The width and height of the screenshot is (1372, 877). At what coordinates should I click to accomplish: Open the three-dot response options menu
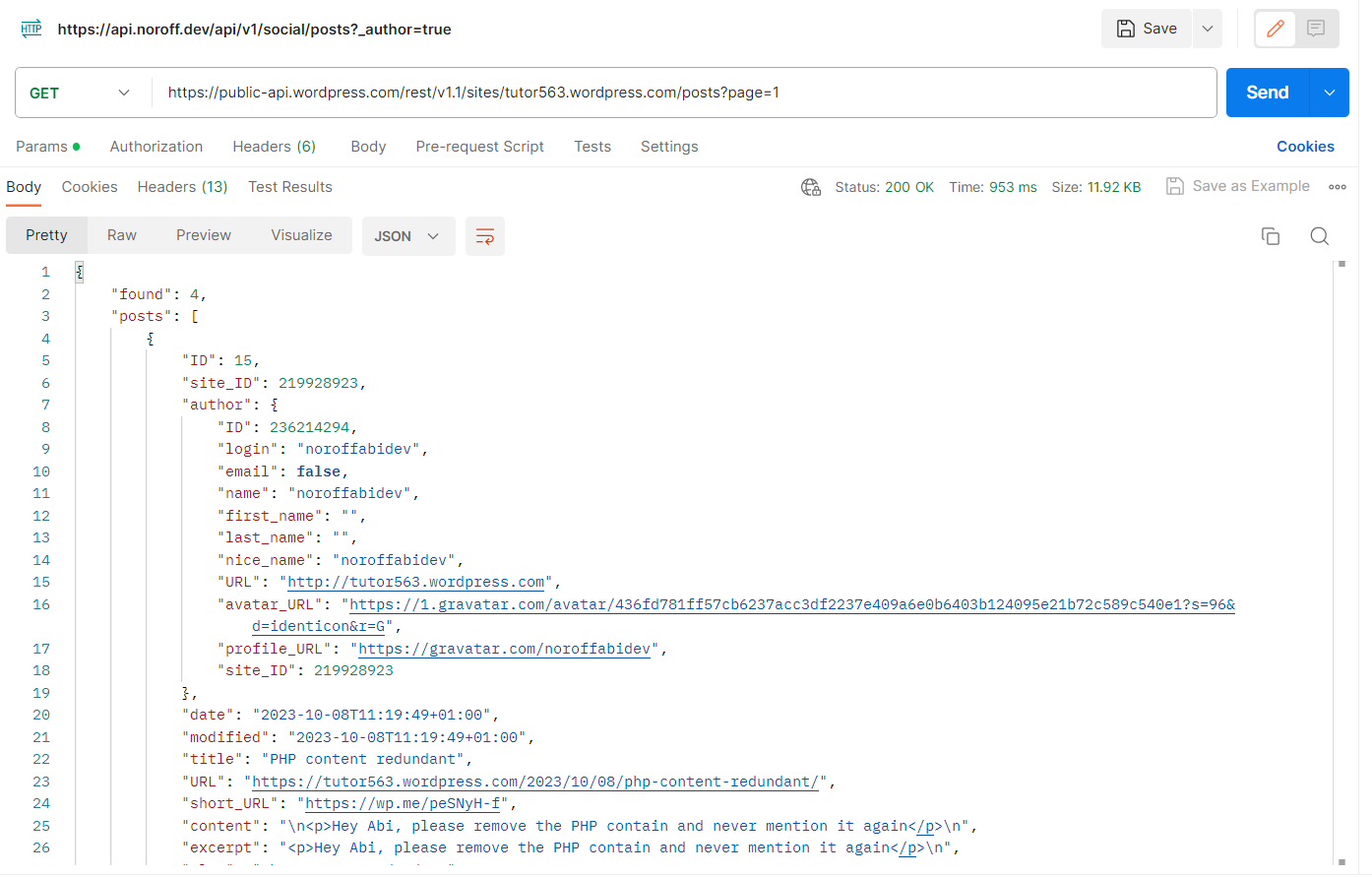pyautogui.click(x=1338, y=187)
